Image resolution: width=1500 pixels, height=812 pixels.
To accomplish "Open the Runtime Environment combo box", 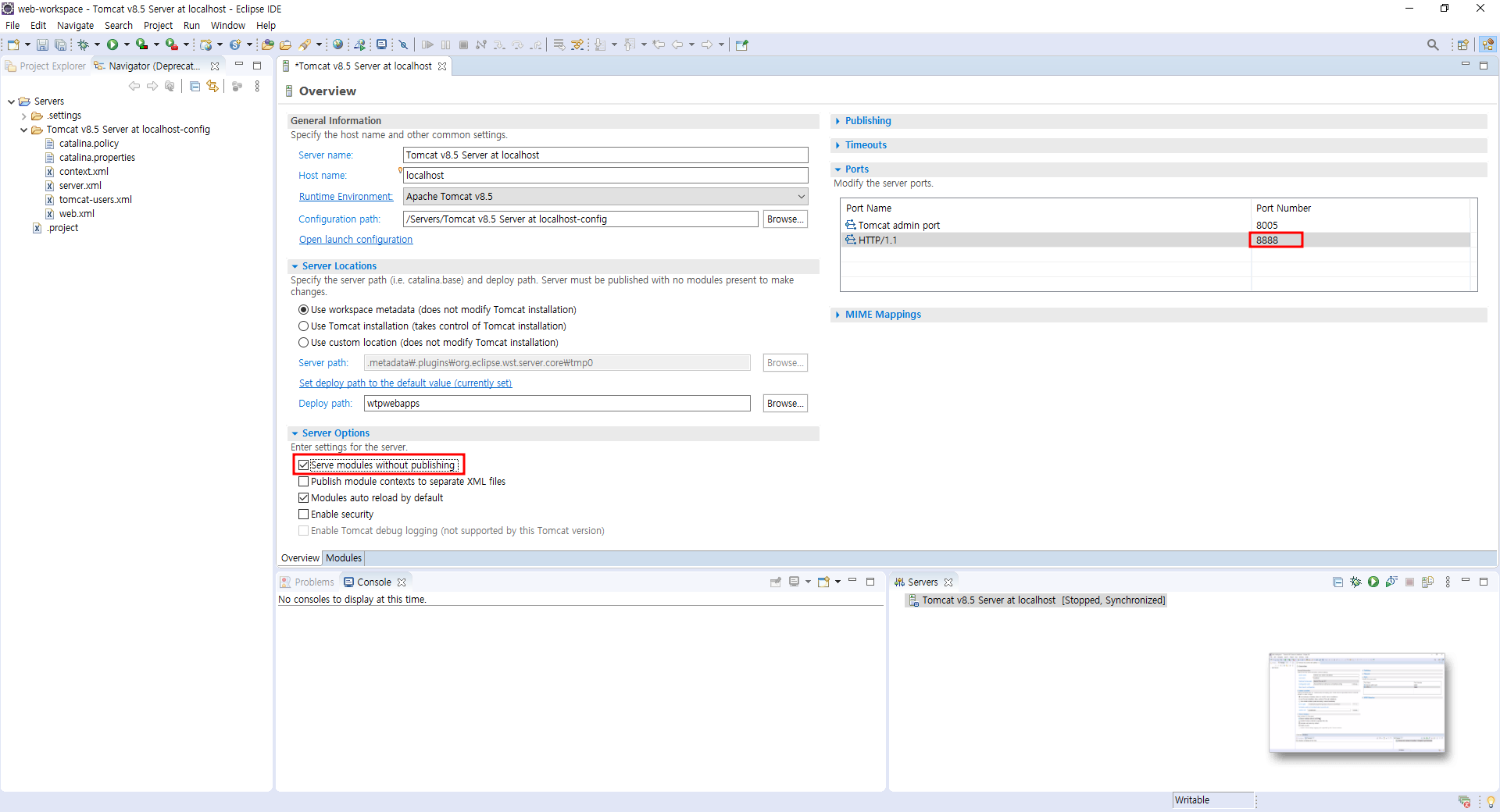I will pyautogui.click(x=605, y=196).
